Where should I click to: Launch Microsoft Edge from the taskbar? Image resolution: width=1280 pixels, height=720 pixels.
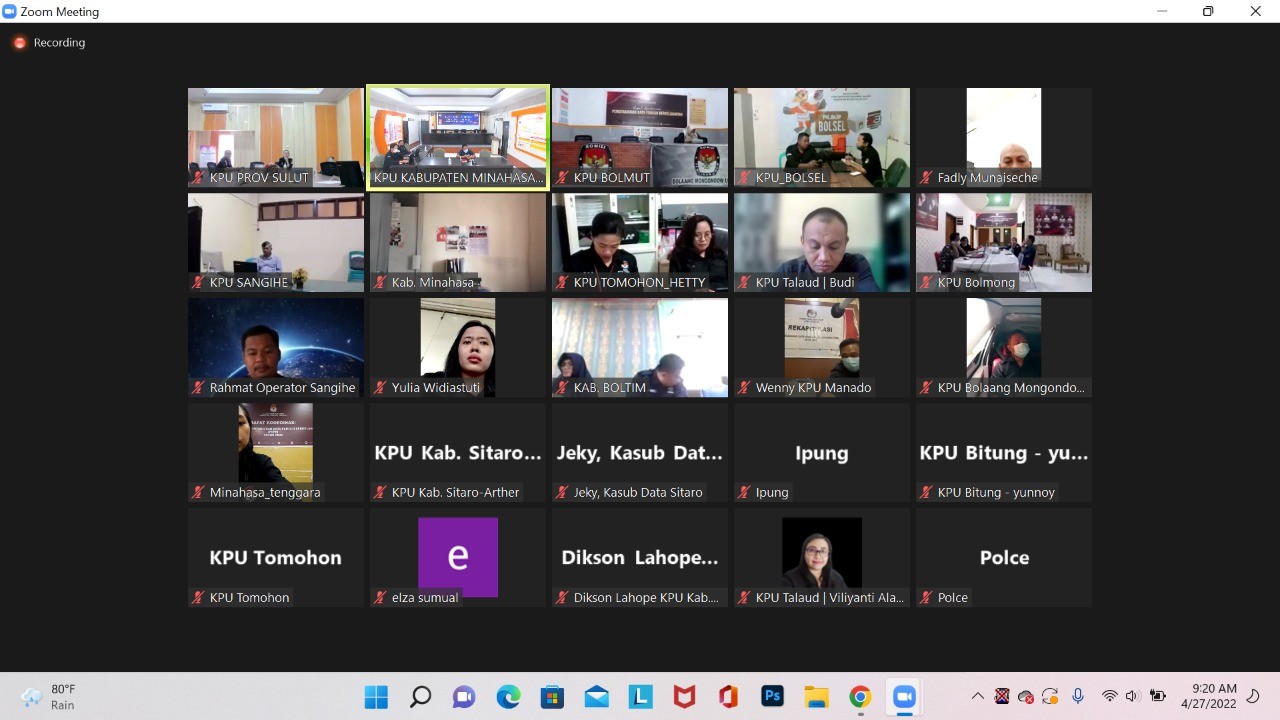tap(508, 696)
